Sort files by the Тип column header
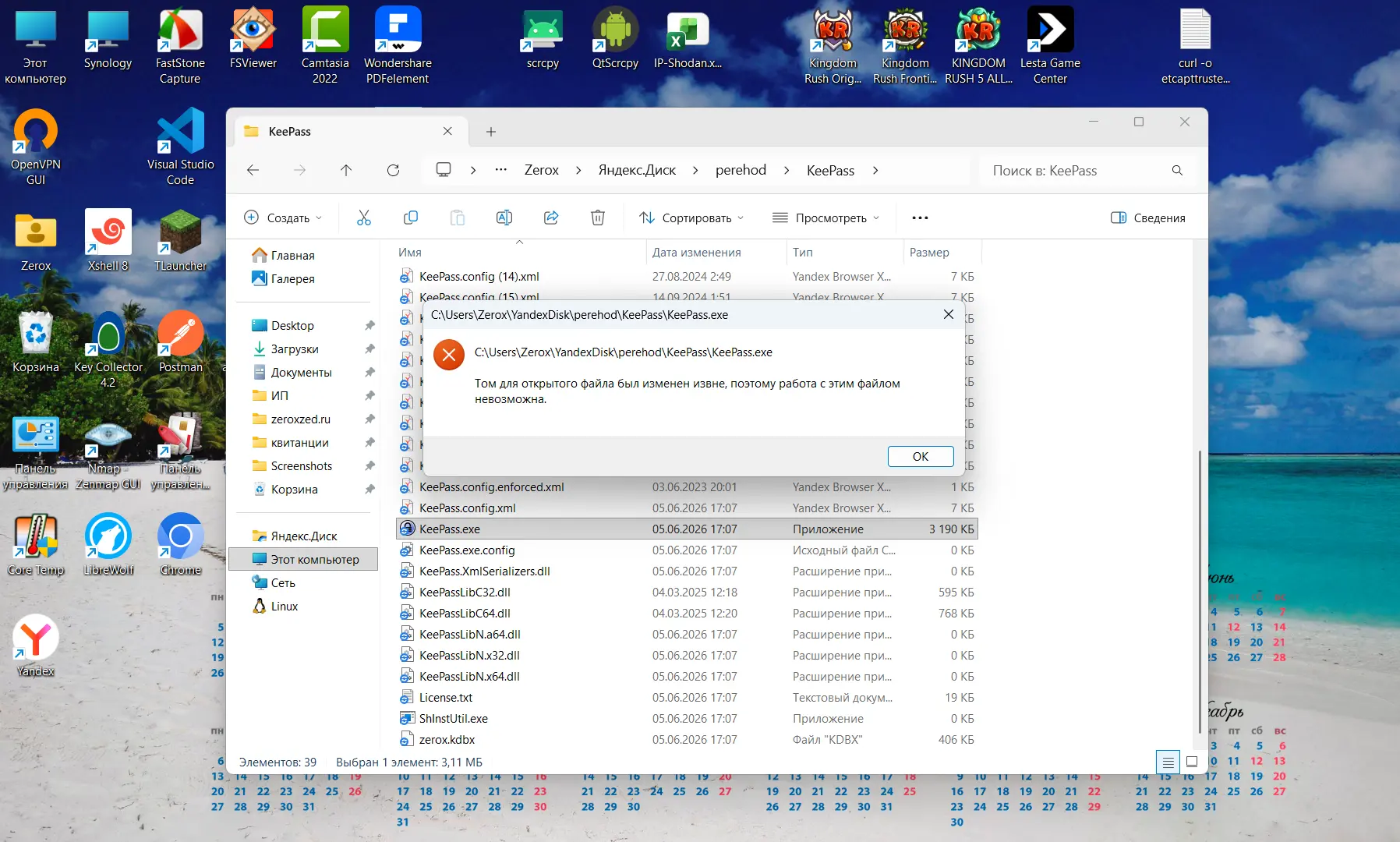1400x842 pixels. (x=844, y=252)
